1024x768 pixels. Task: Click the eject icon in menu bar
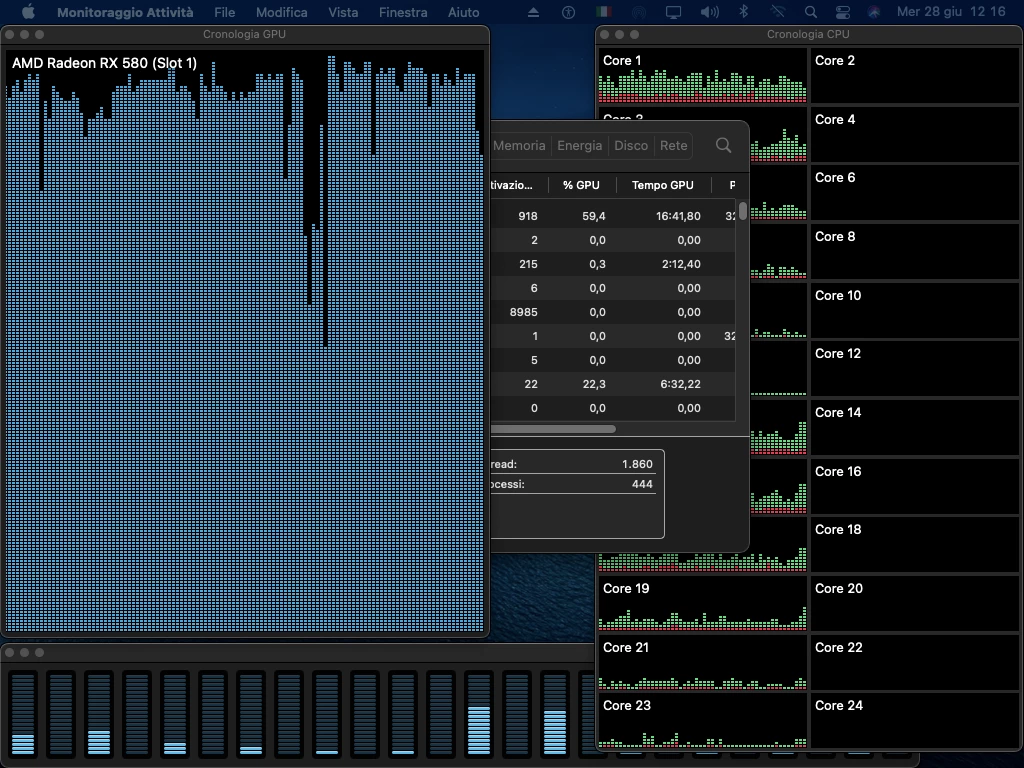click(x=533, y=12)
